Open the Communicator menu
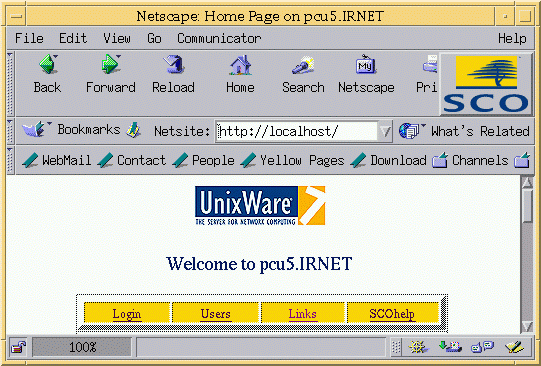 pyautogui.click(x=219, y=38)
